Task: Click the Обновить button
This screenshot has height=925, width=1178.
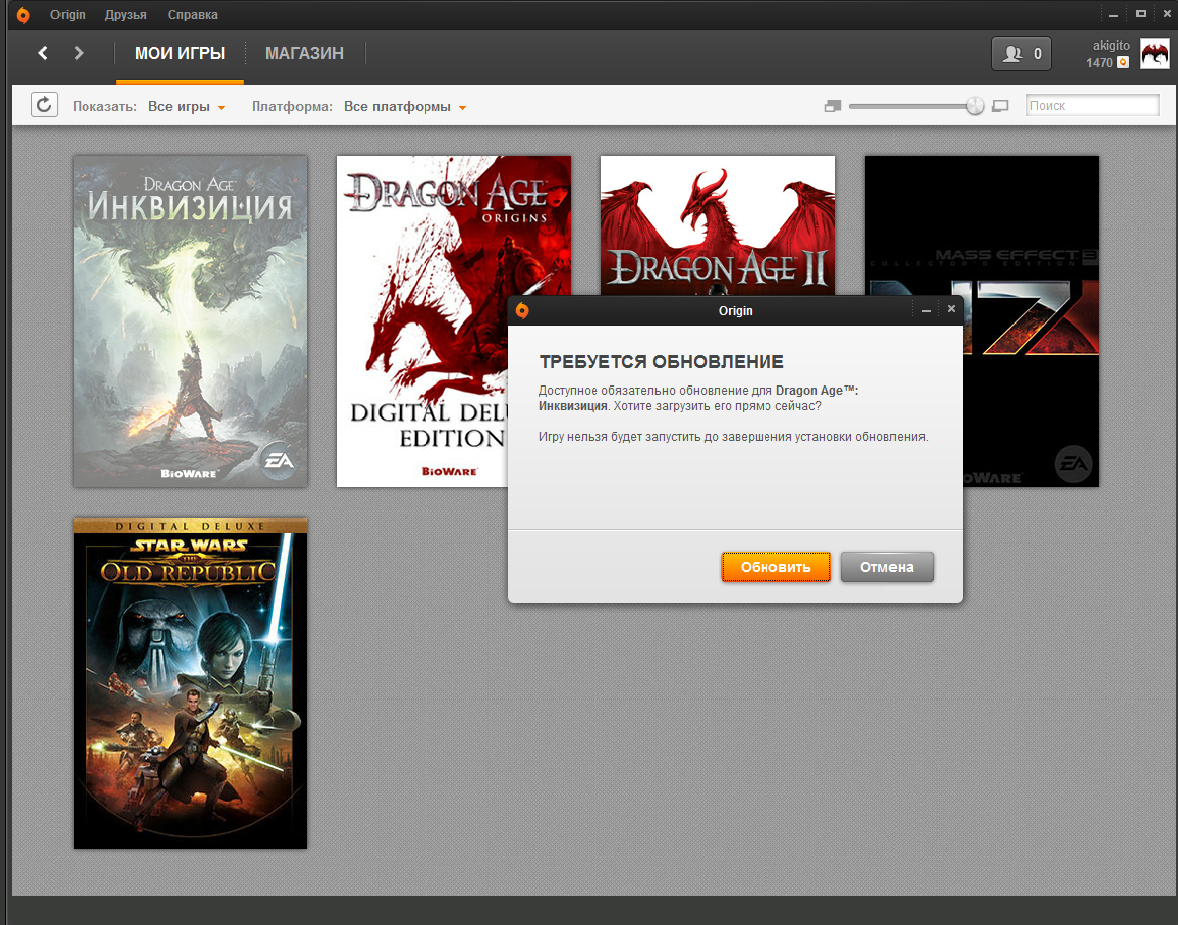Action: coord(776,567)
